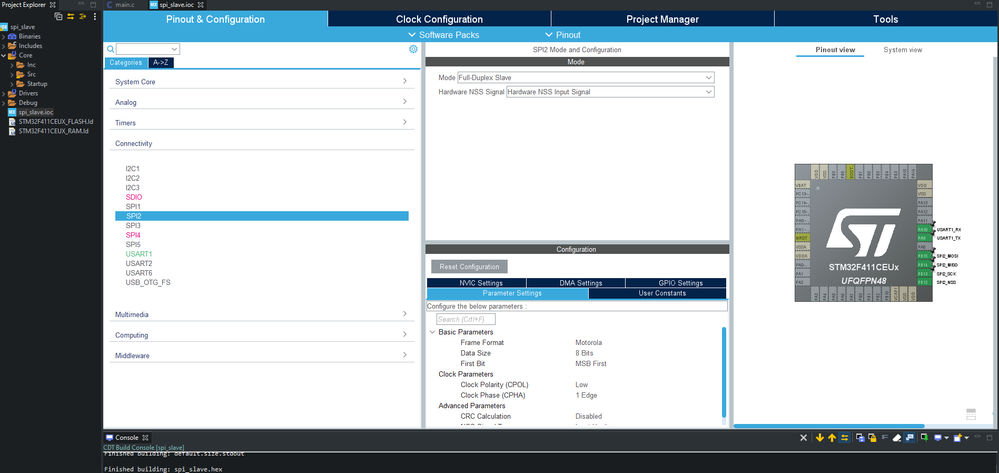Switch to Clock Configuration tab
Screen dimensions: 999x473
click(x=440, y=19)
